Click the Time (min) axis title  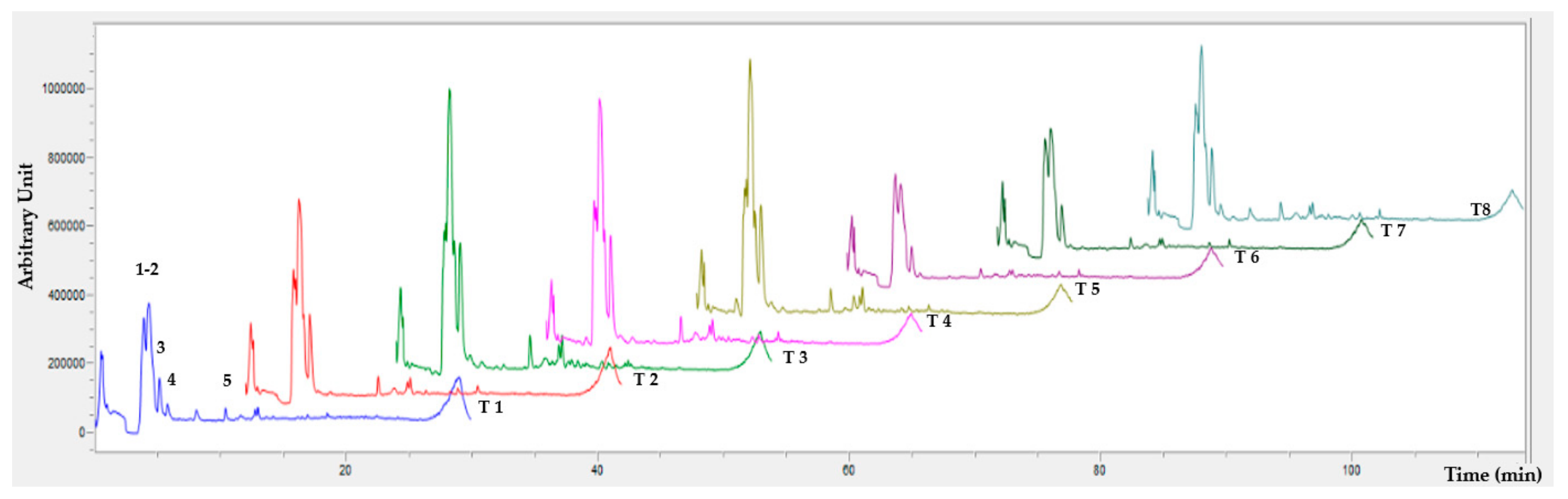1492,475
